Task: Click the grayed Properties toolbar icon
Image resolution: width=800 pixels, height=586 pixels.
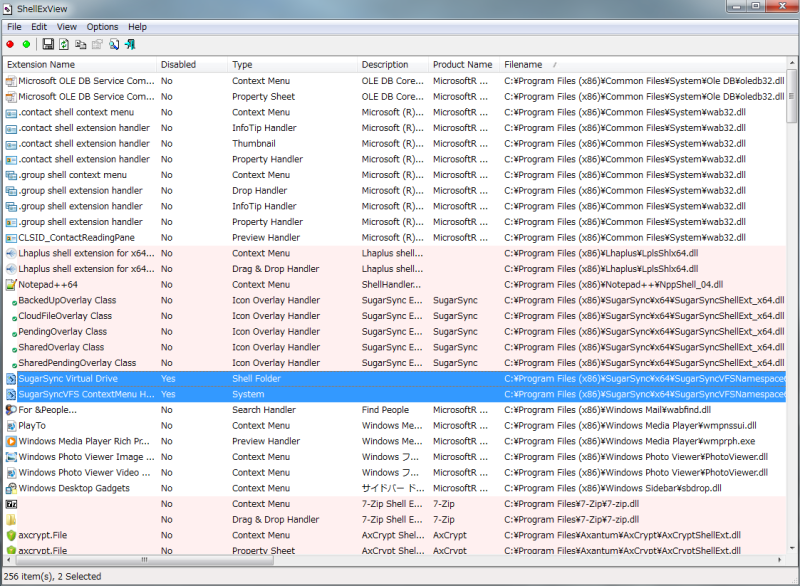Action: tap(97, 44)
